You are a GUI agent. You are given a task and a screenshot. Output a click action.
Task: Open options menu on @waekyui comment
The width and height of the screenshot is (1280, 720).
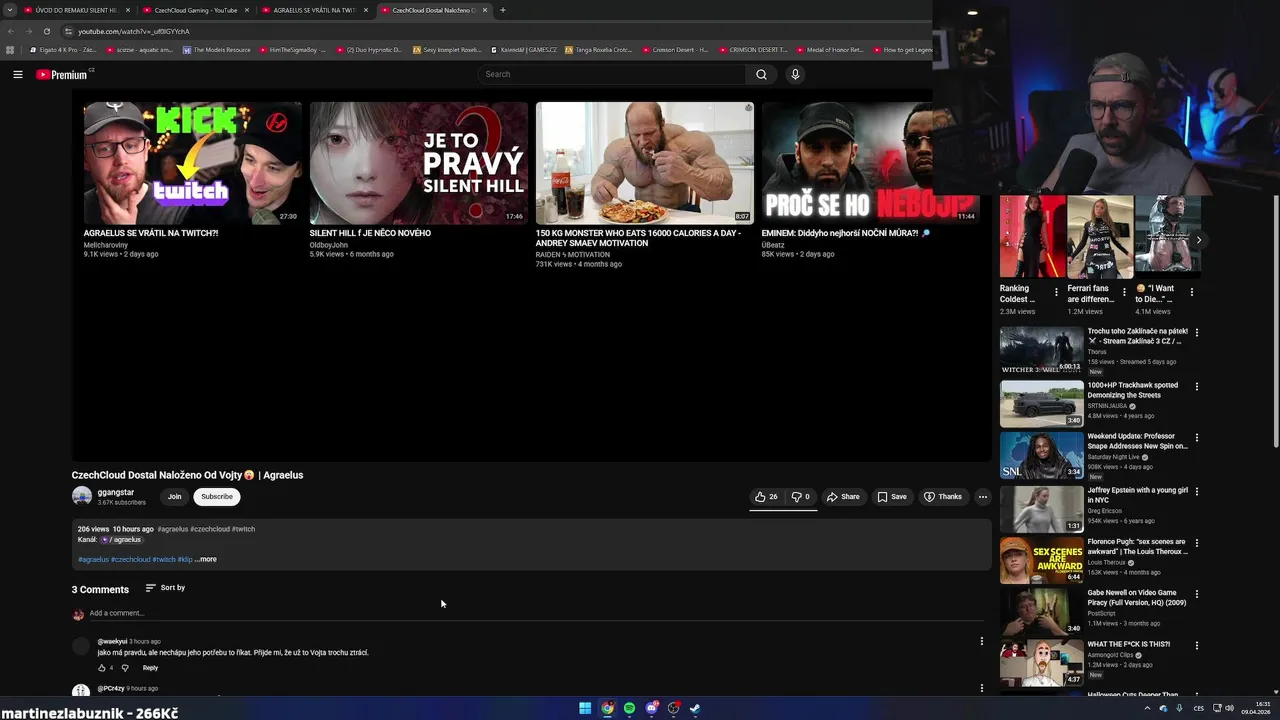point(981,641)
